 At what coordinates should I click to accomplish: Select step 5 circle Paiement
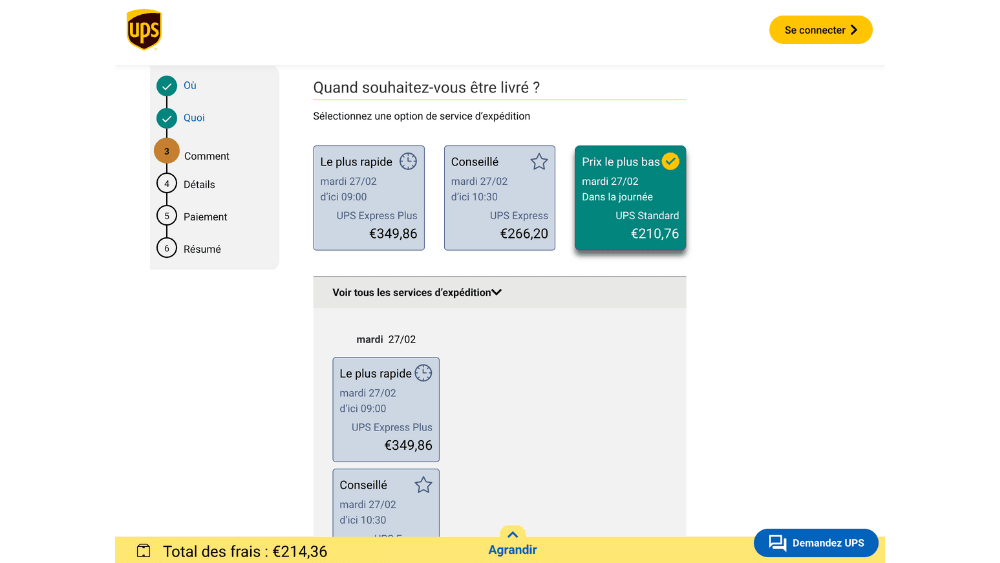pyautogui.click(x=166, y=216)
